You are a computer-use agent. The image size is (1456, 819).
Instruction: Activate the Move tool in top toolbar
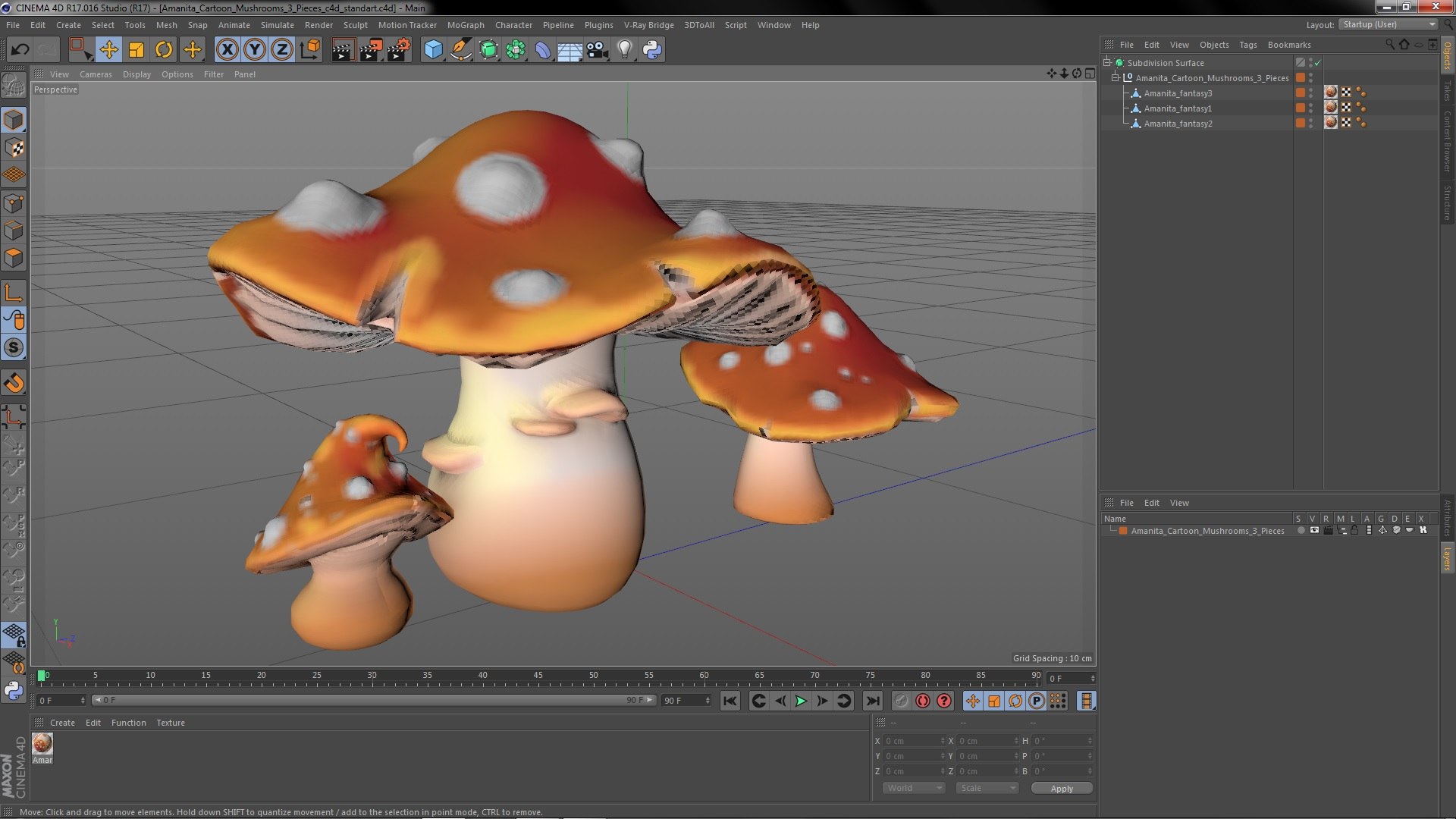coord(108,50)
